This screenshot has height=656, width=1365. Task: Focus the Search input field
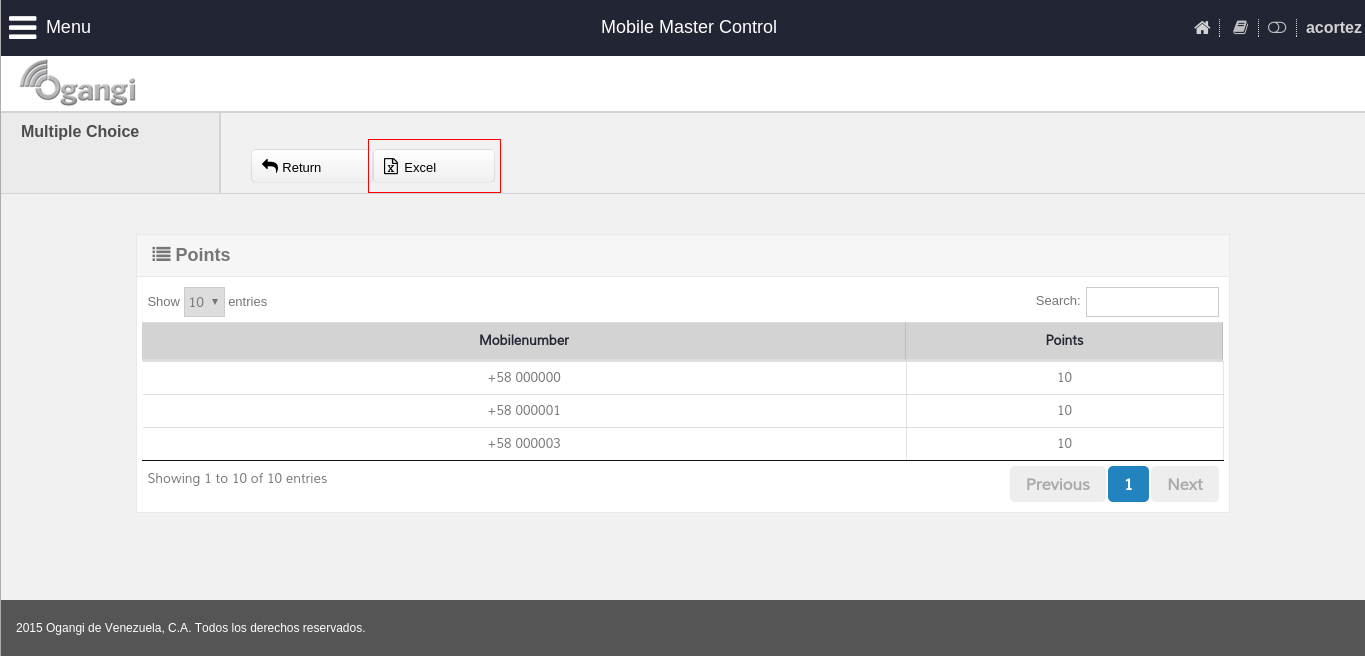(x=1152, y=301)
